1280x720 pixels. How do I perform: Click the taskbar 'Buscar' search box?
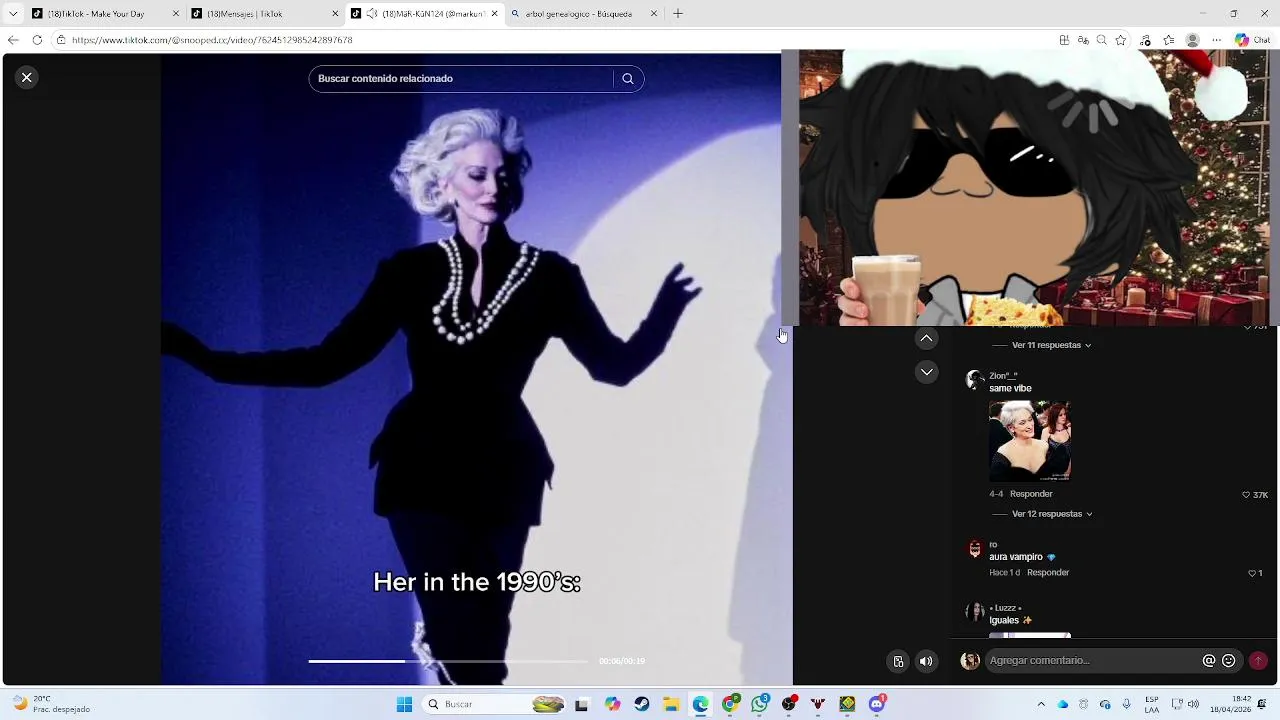(x=495, y=705)
